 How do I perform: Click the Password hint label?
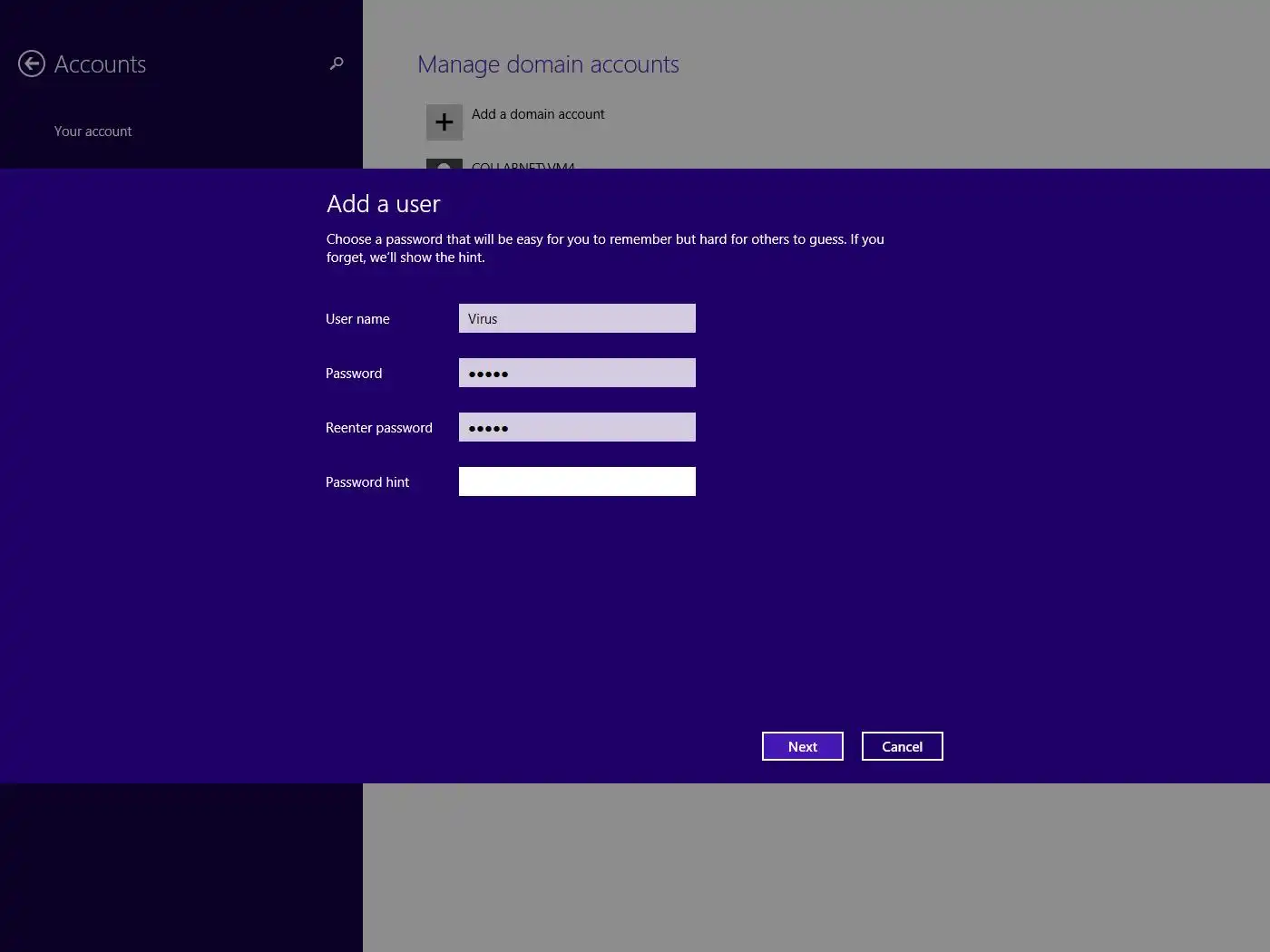(x=367, y=482)
